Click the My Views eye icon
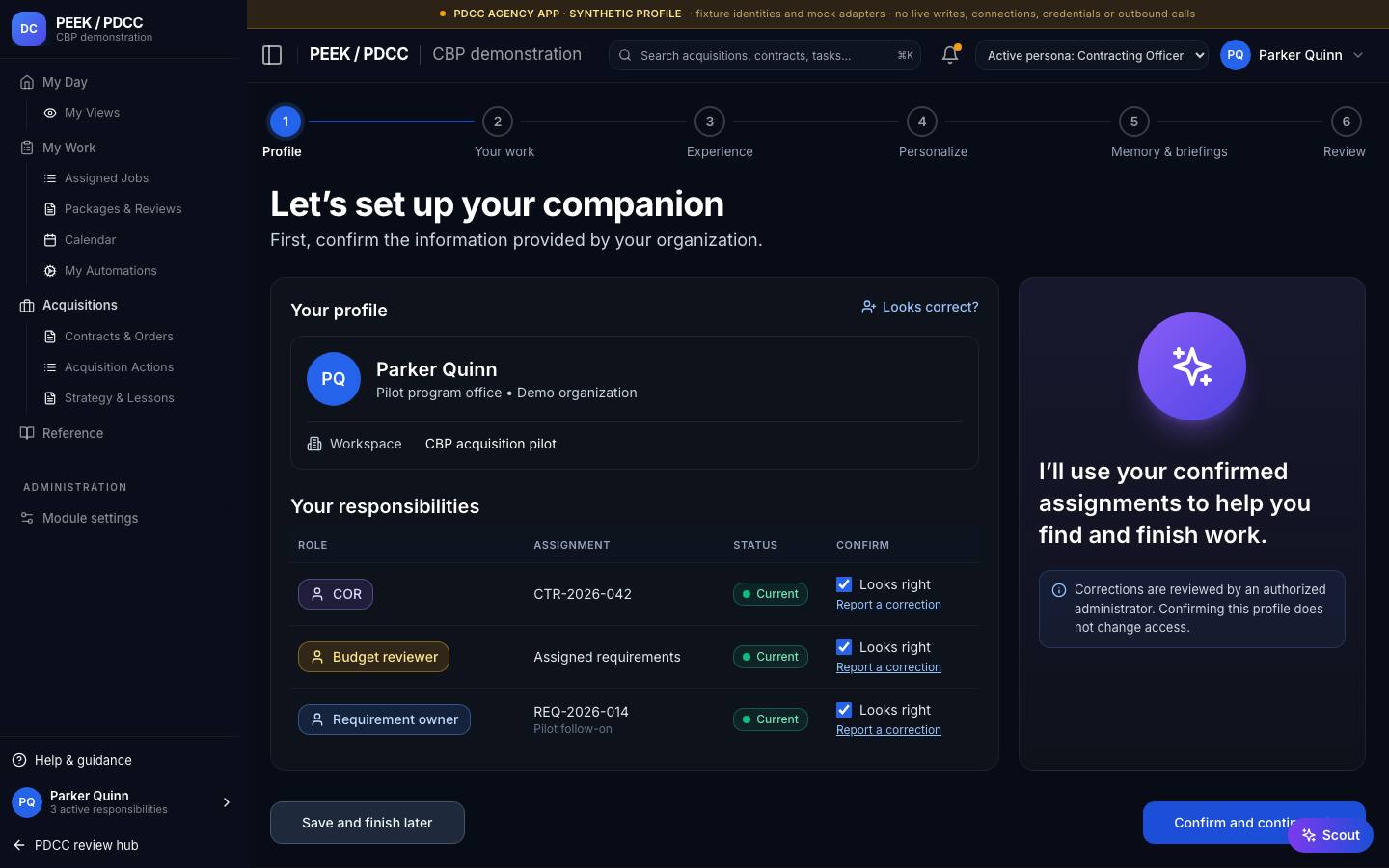1389x868 pixels. click(50, 113)
